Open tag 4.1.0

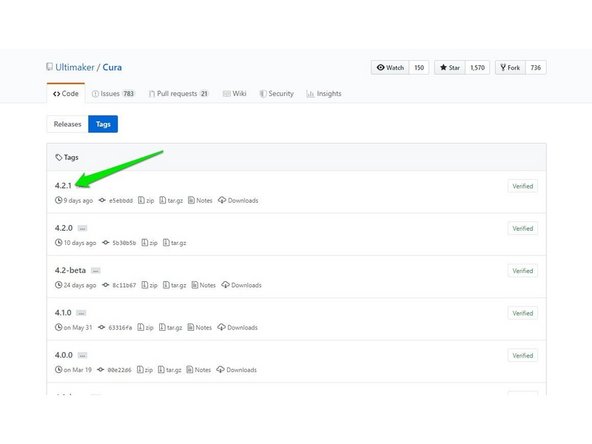click(x=63, y=313)
